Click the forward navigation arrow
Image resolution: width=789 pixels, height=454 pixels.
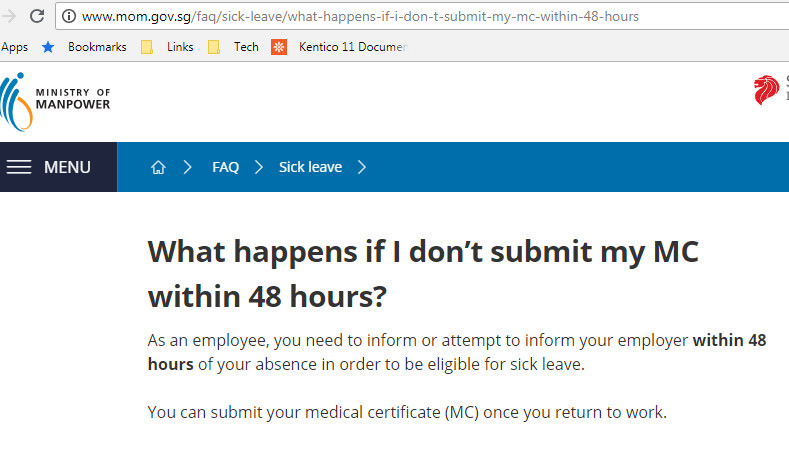tap(10, 17)
